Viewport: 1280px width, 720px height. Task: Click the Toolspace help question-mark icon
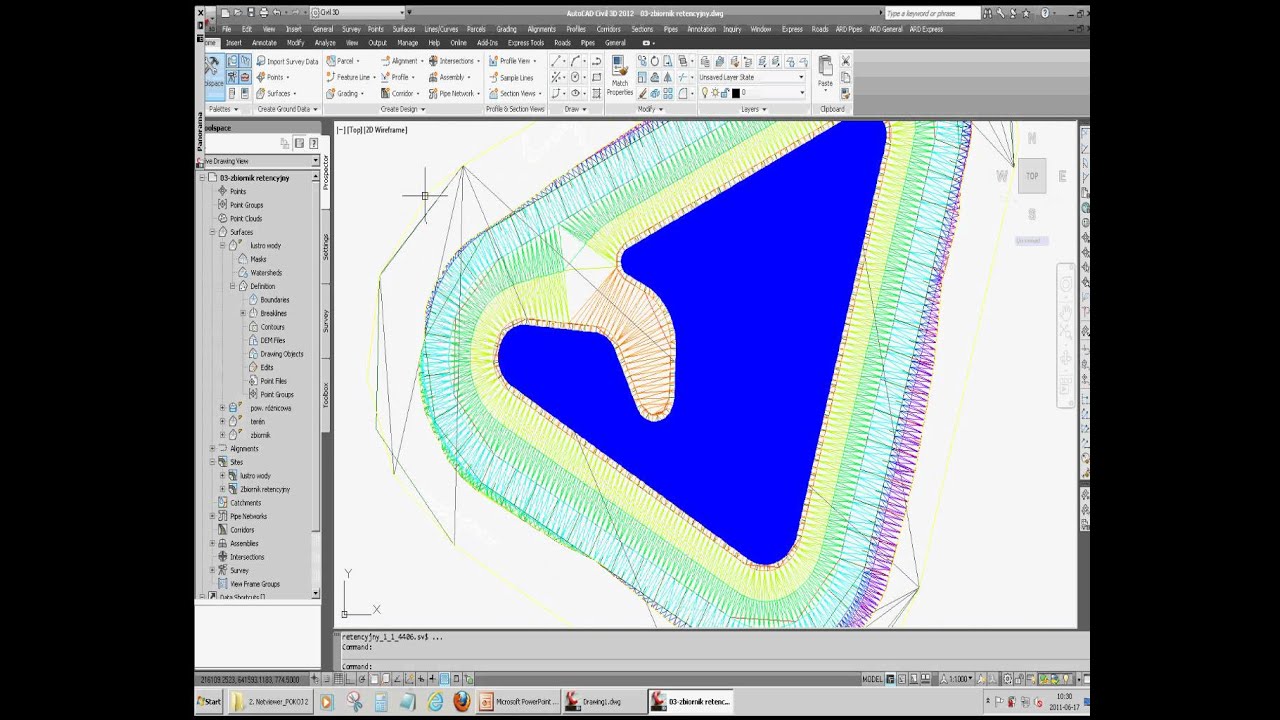[313, 143]
